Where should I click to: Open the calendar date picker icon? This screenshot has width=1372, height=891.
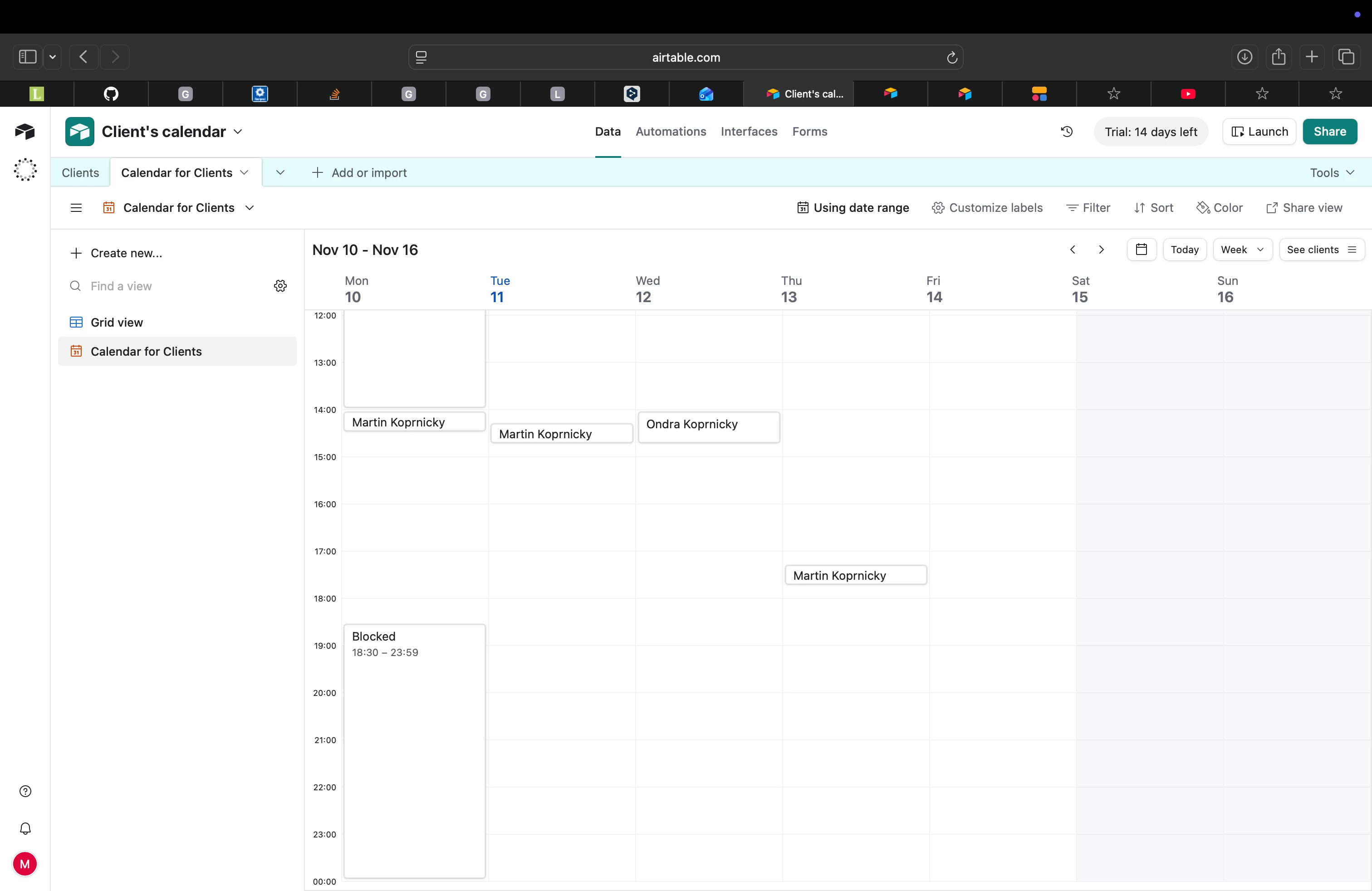click(x=1141, y=250)
